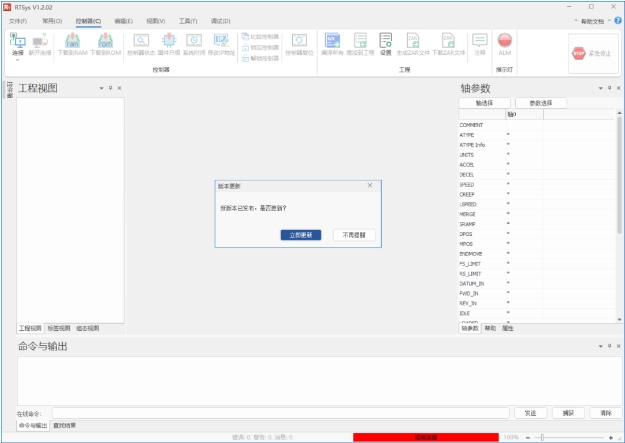Click the zoom-out minus button in status bar
Image resolution: width=625 pixels, height=443 pixels.
528,438
